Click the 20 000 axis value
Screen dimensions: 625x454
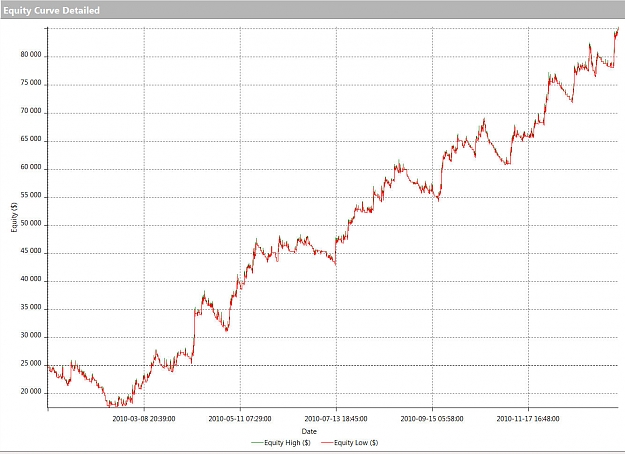pyautogui.click(x=31, y=392)
